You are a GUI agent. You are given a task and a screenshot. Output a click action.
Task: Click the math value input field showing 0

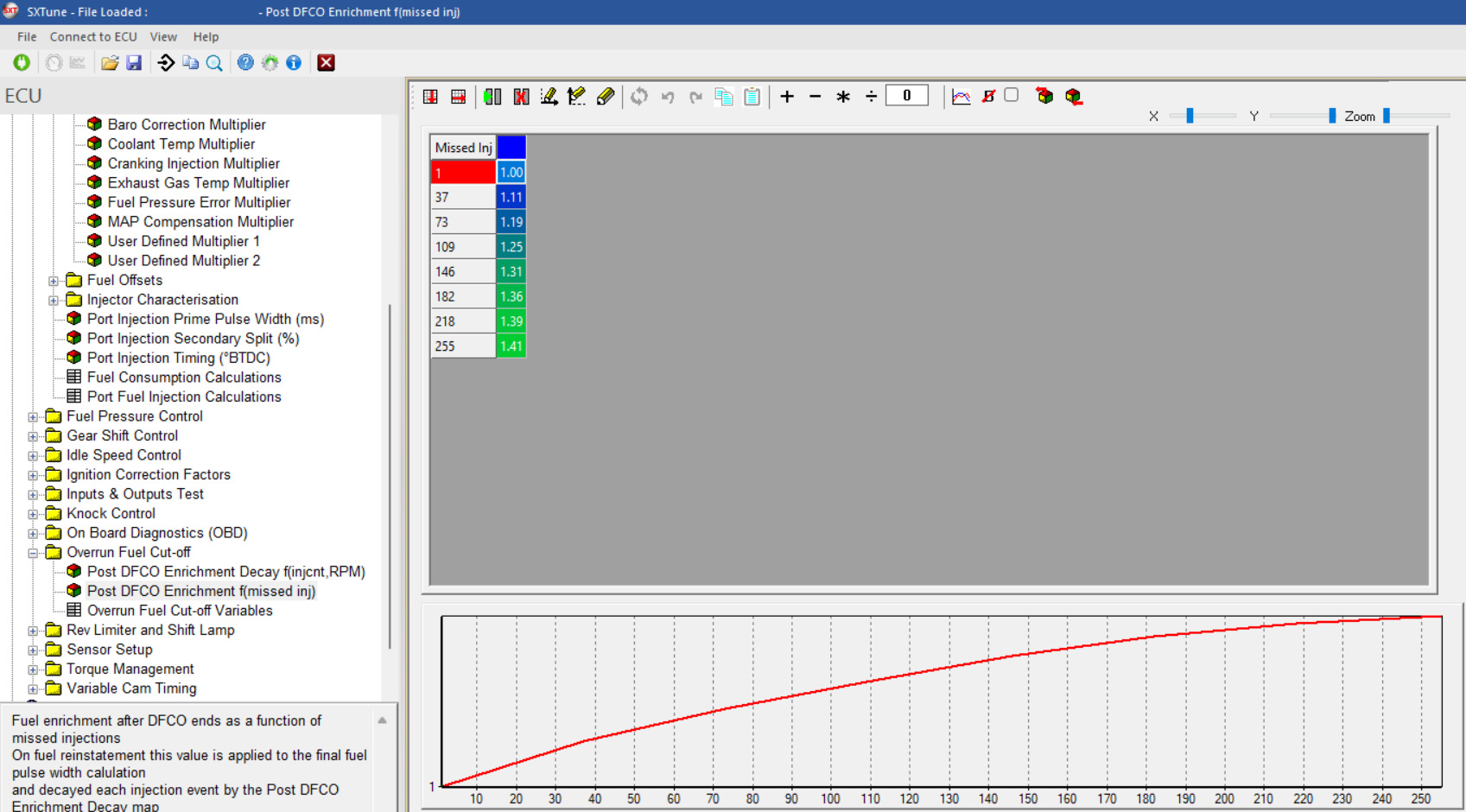907,96
